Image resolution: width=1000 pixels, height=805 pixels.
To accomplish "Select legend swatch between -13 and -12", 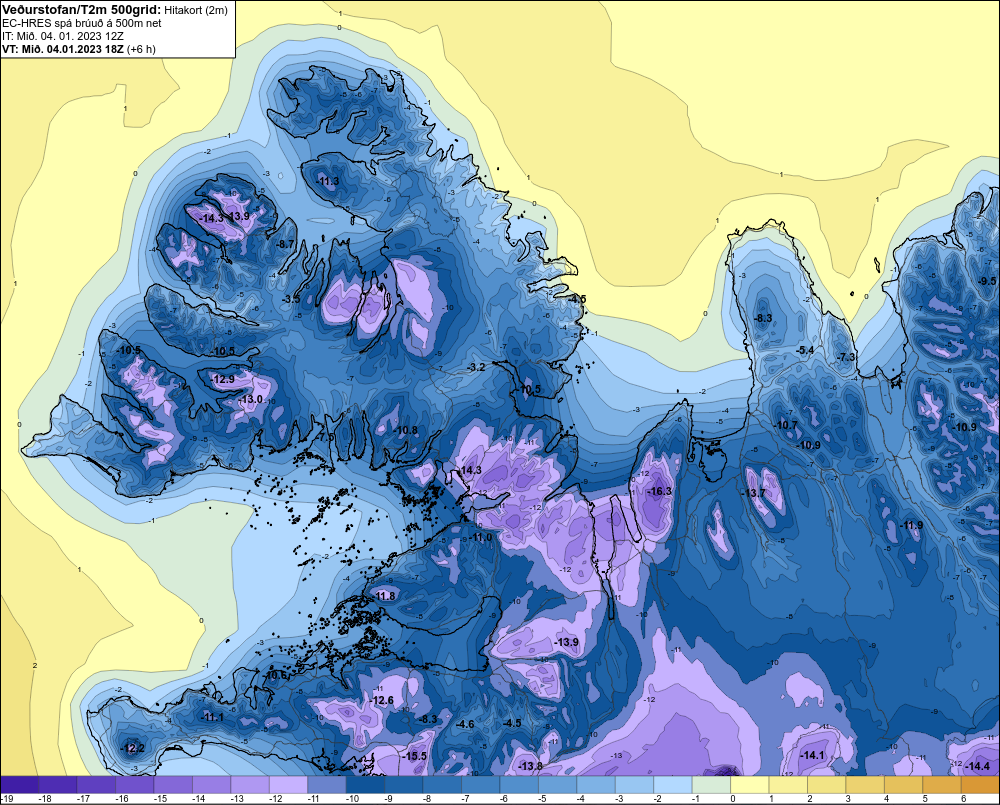I will [x=250, y=785].
